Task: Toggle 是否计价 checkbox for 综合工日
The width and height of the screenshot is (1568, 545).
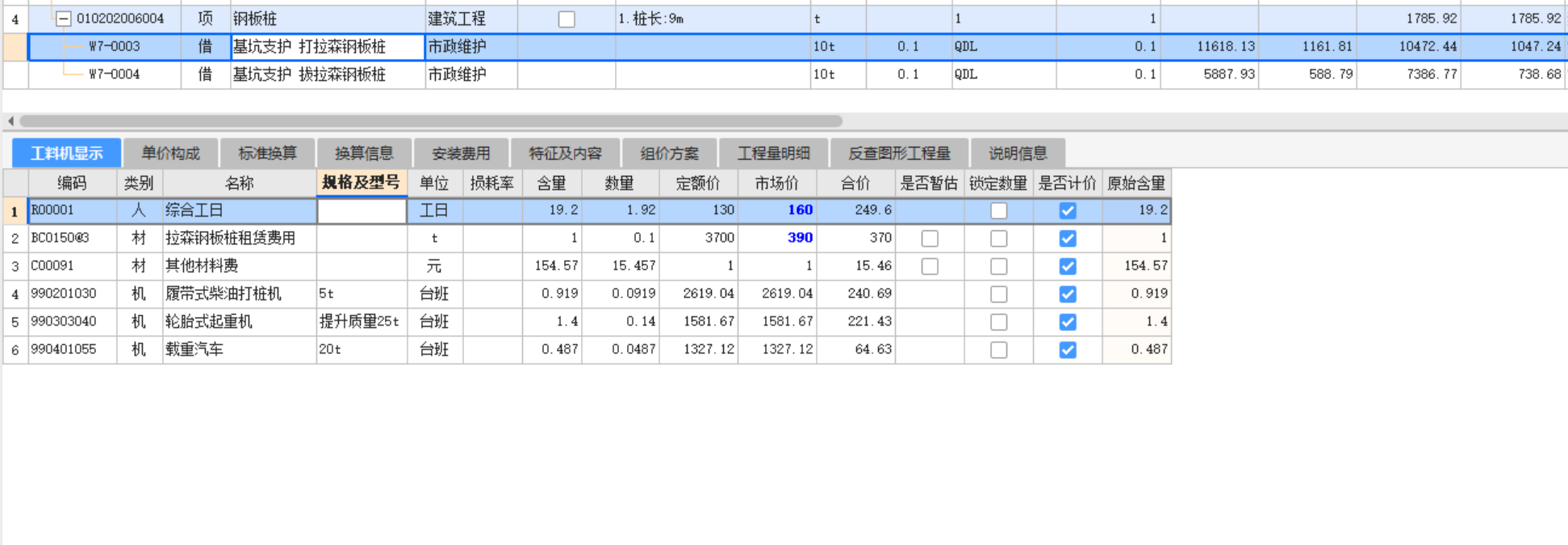Action: click(1067, 211)
